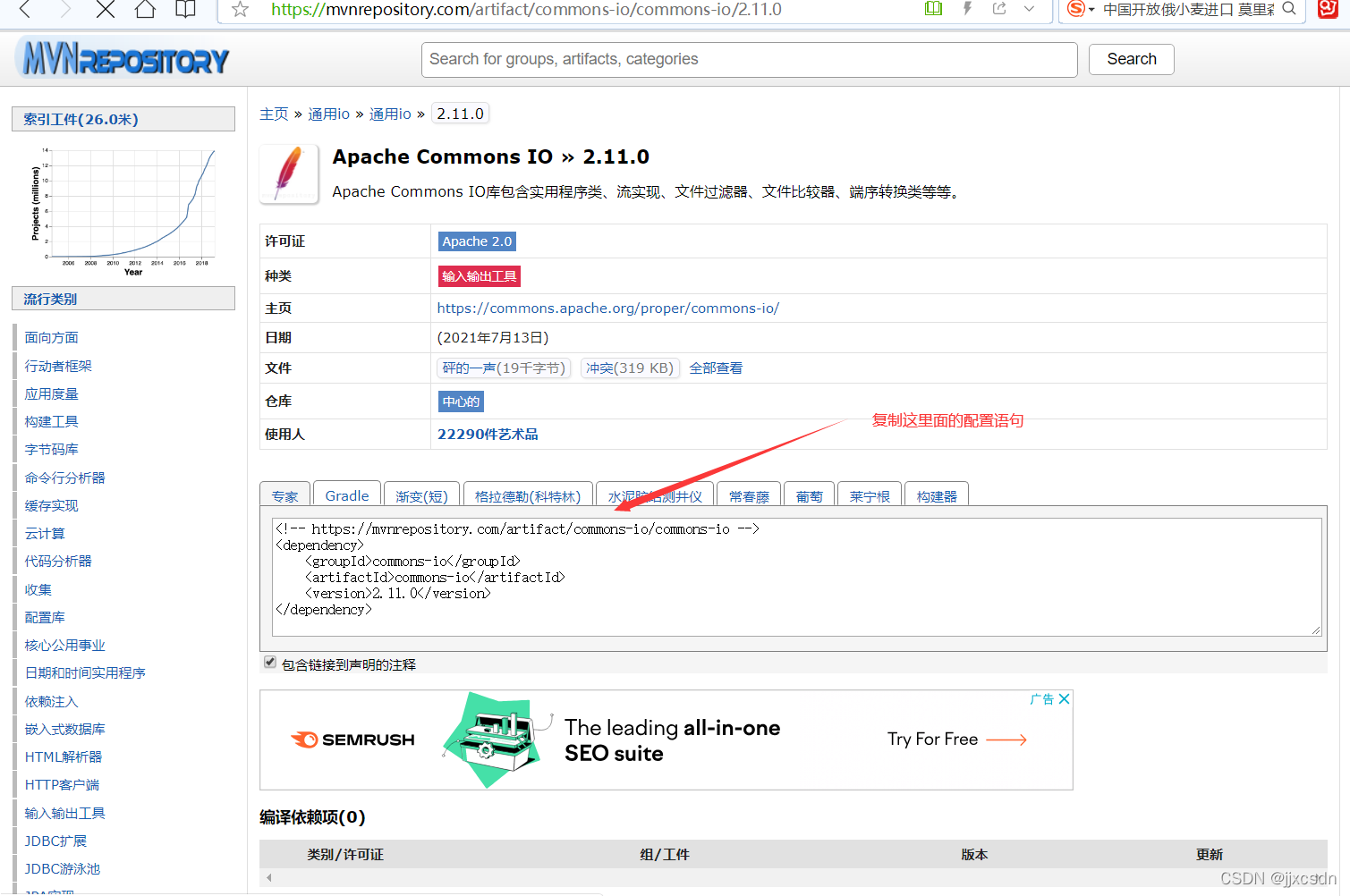Image resolution: width=1350 pixels, height=896 pixels.
Task: Bookmark this page with the star icon
Action: coord(240,10)
